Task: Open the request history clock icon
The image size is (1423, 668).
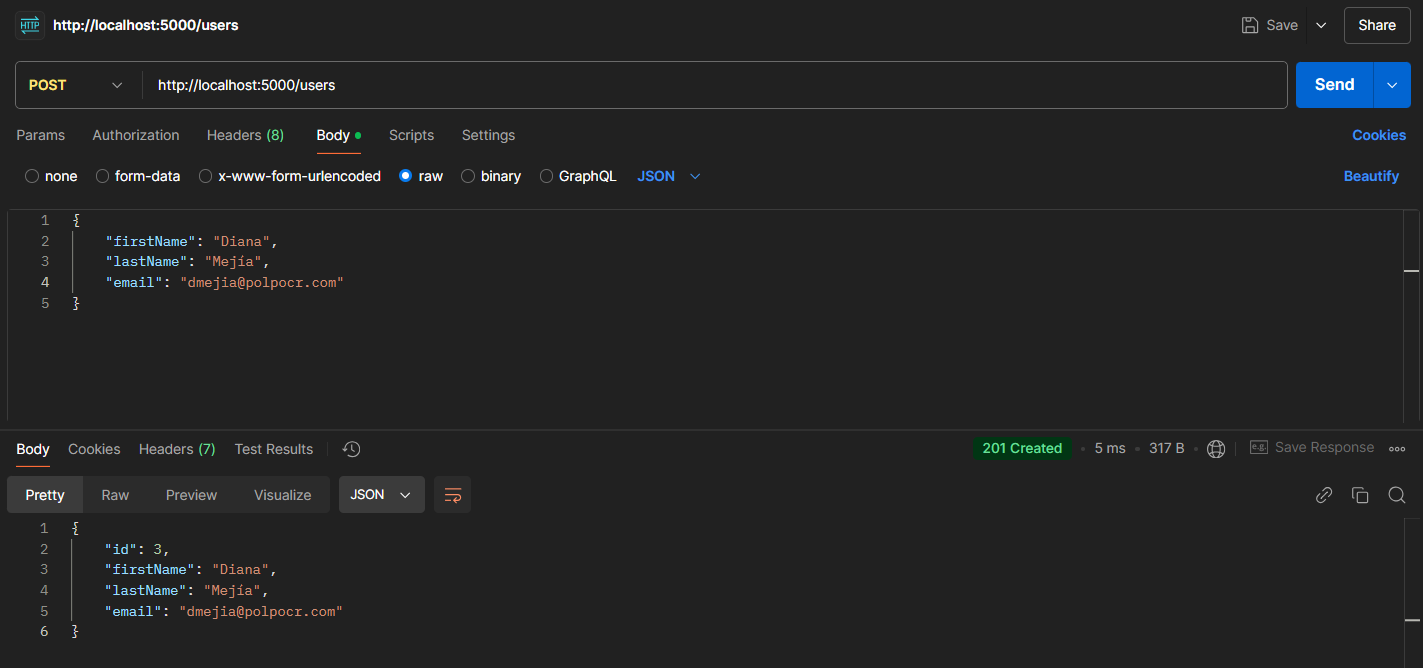Action: 351,449
